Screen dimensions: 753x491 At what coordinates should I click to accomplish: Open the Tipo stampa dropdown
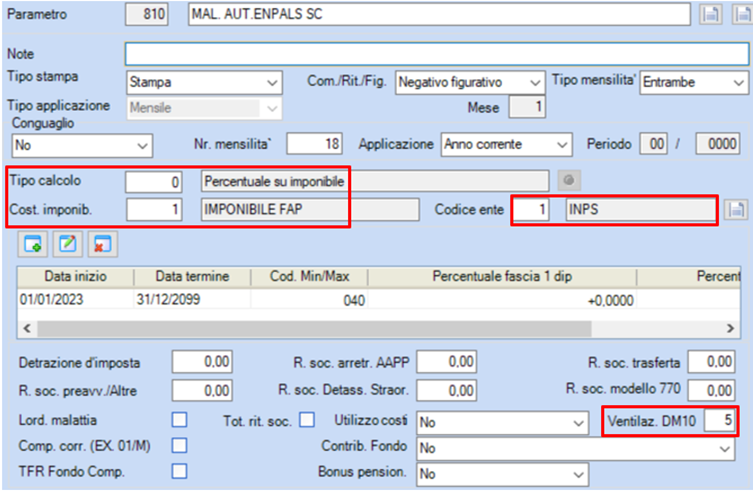point(205,83)
